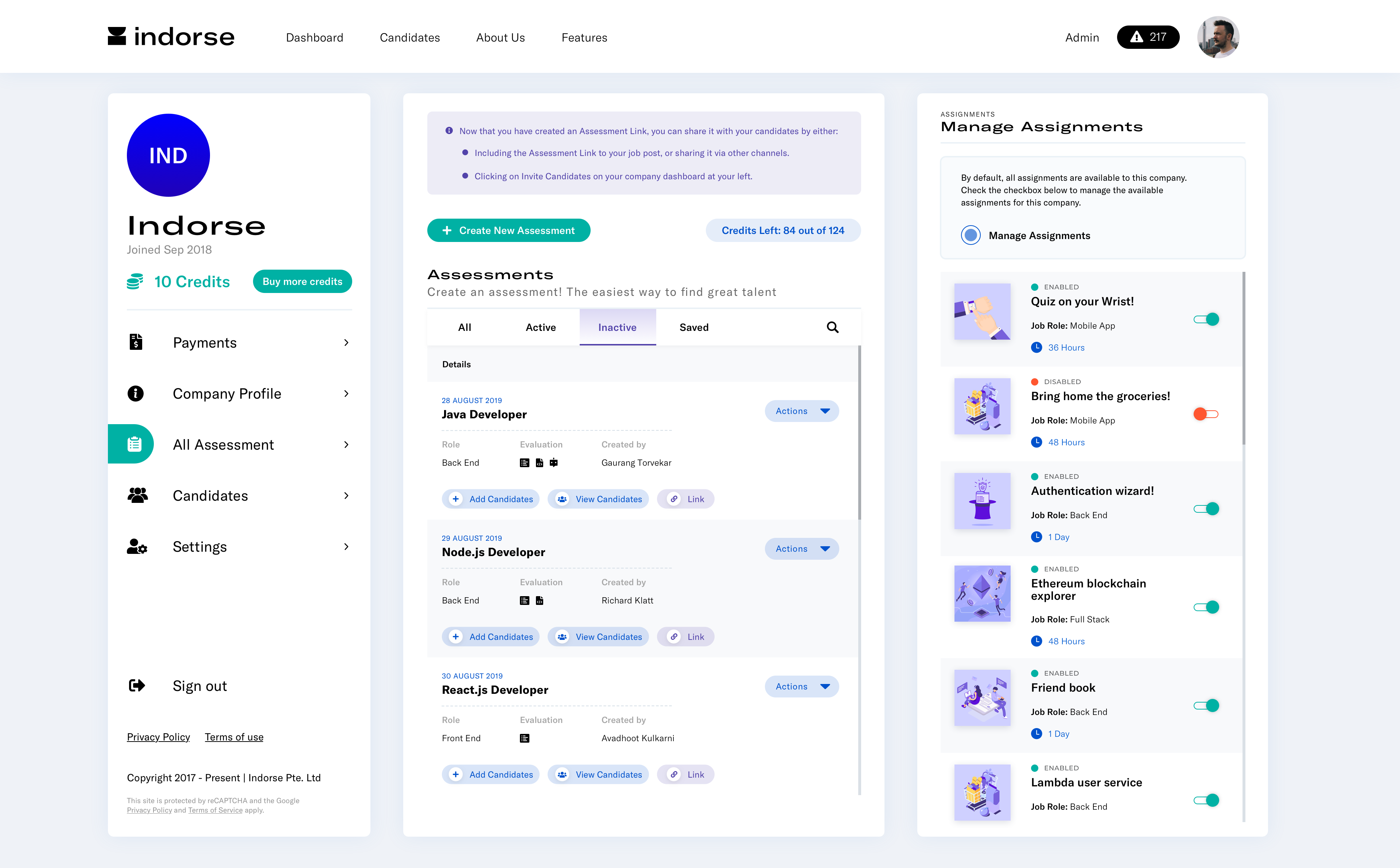This screenshot has width=1400, height=868.
Task: Click the Company Profile info icon
Action: point(136,393)
